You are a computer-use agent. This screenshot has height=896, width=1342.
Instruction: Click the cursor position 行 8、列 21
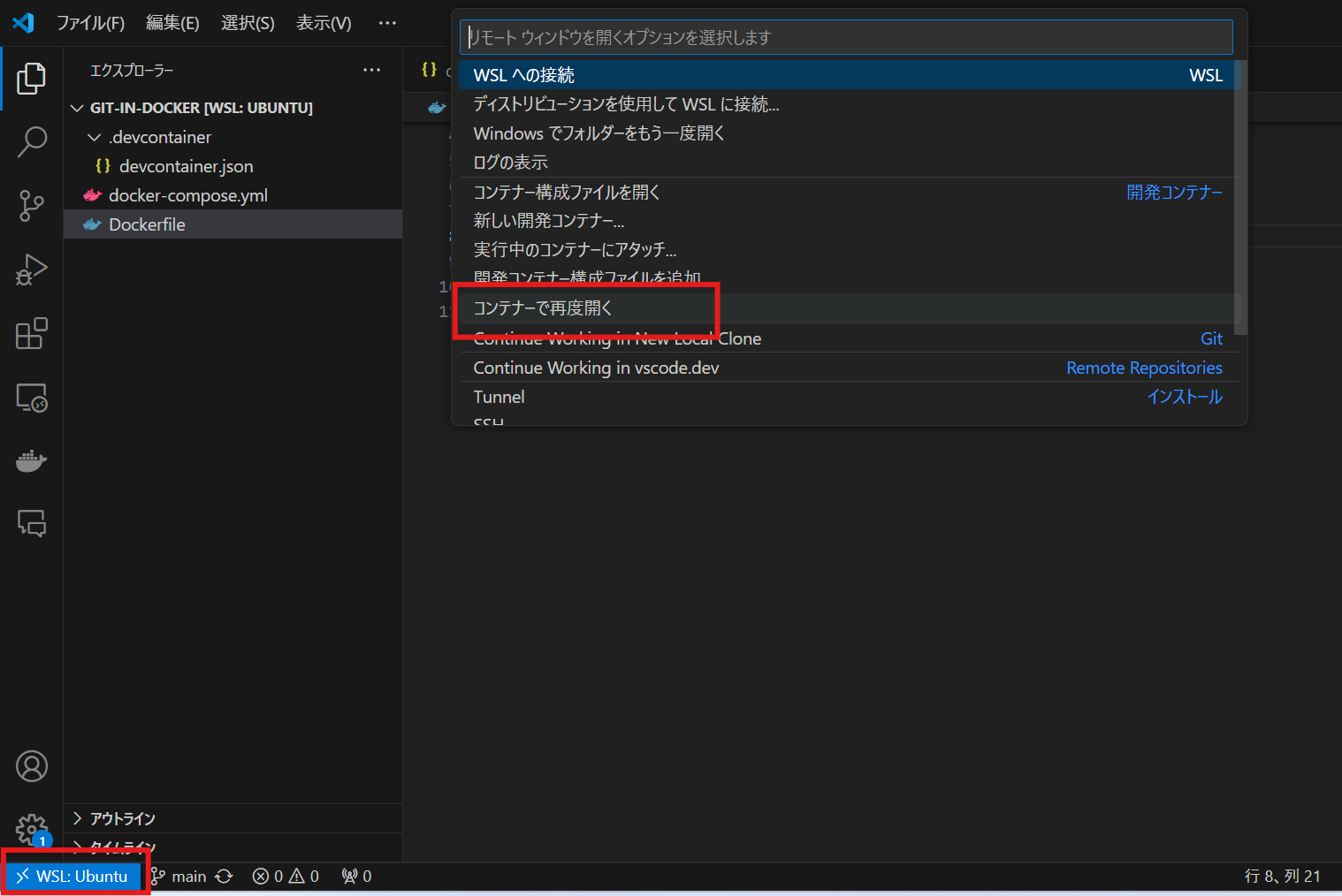pyautogui.click(x=1282, y=877)
